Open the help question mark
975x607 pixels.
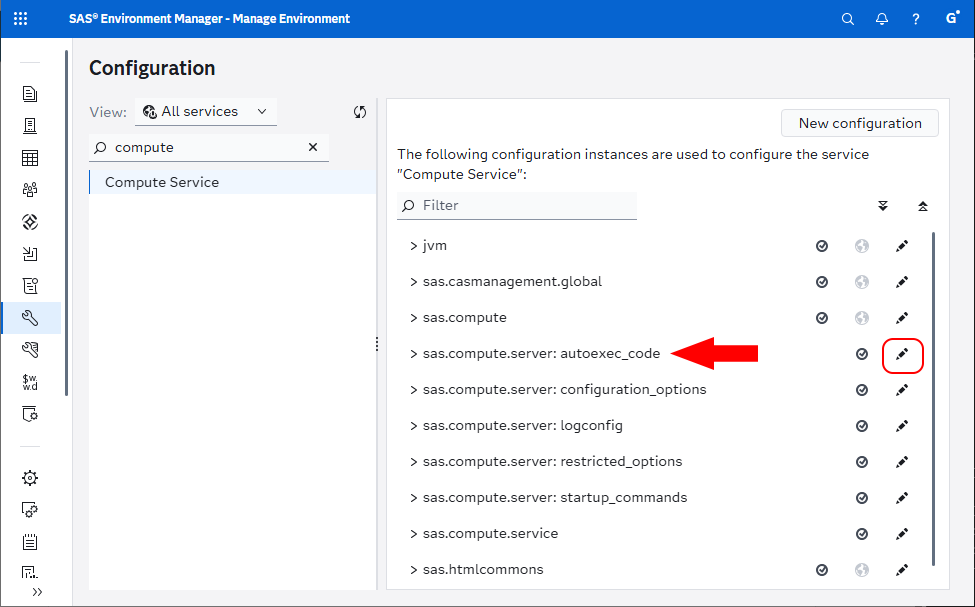click(915, 19)
